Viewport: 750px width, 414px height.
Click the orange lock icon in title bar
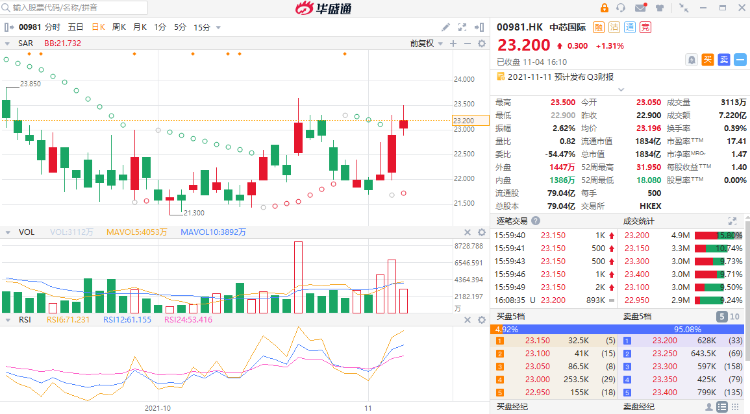pos(604,8)
